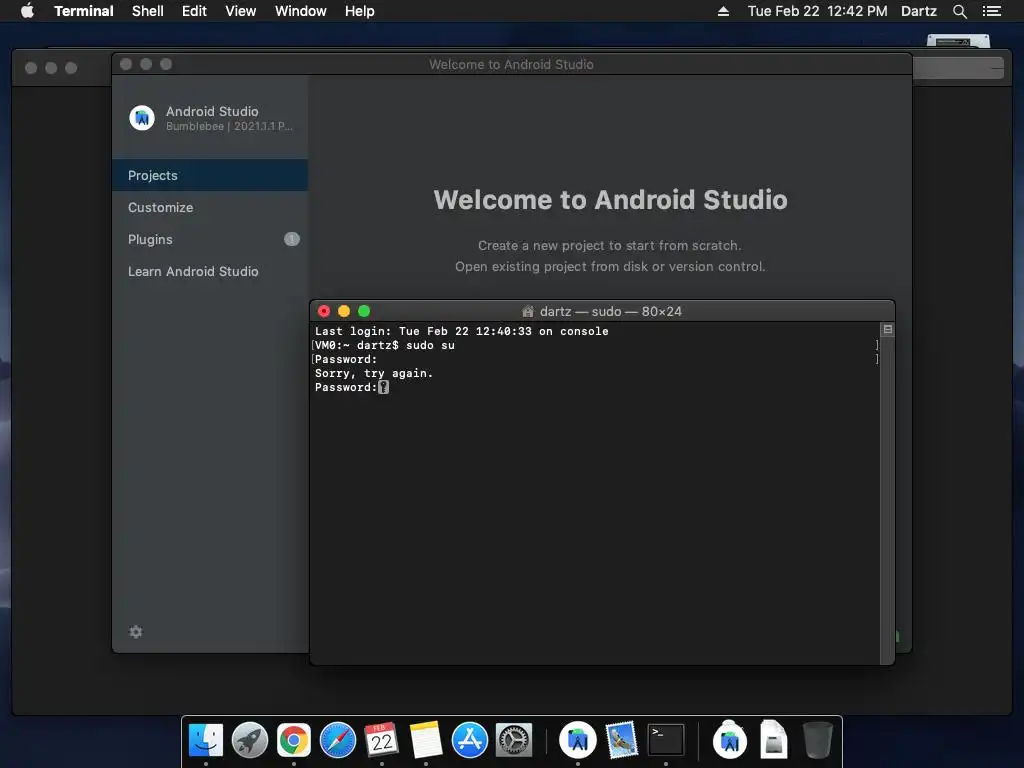Select Plugins in Android Studio sidebar
Image resolution: width=1024 pixels, height=768 pixels.
coord(210,239)
